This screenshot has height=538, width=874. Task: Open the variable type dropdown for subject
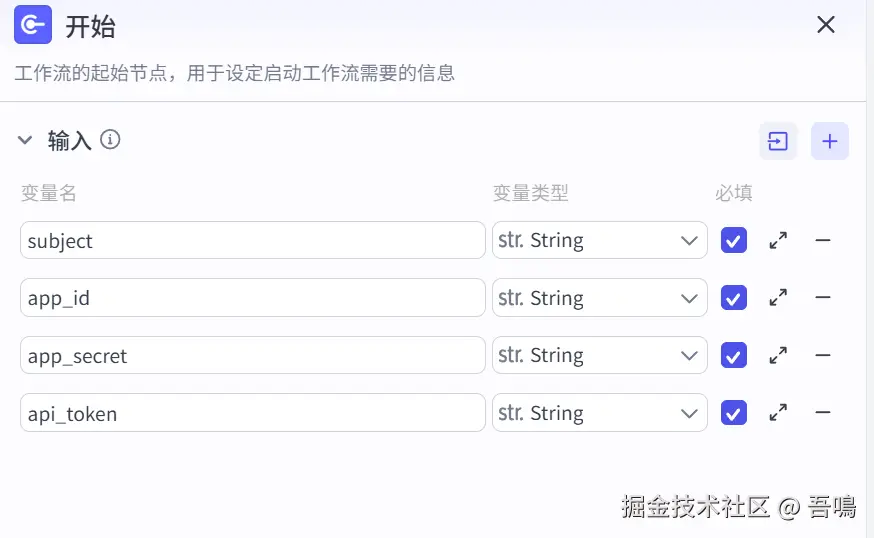[x=599, y=240]
